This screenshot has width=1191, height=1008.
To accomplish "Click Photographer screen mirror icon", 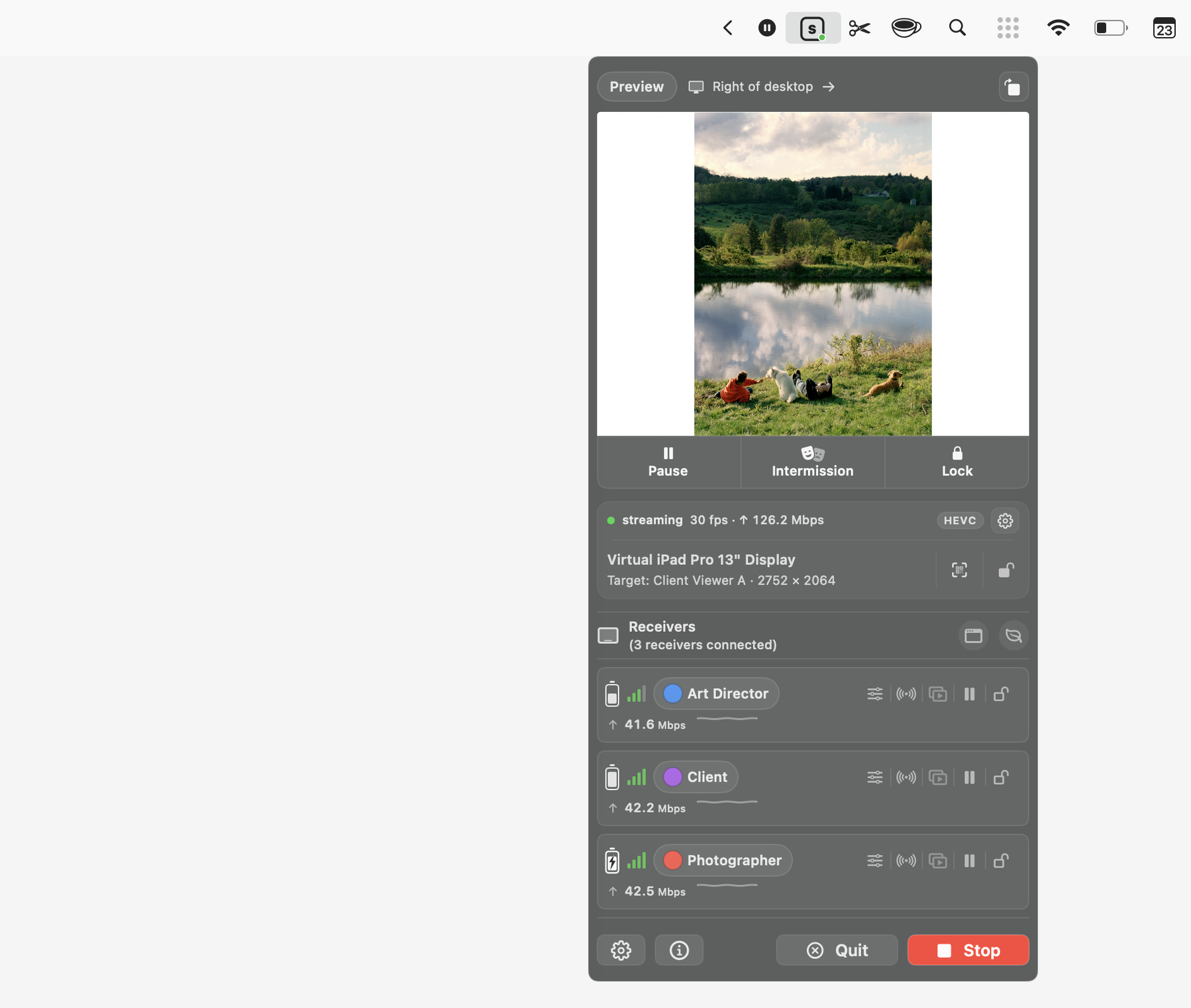I will pos(937,861).
